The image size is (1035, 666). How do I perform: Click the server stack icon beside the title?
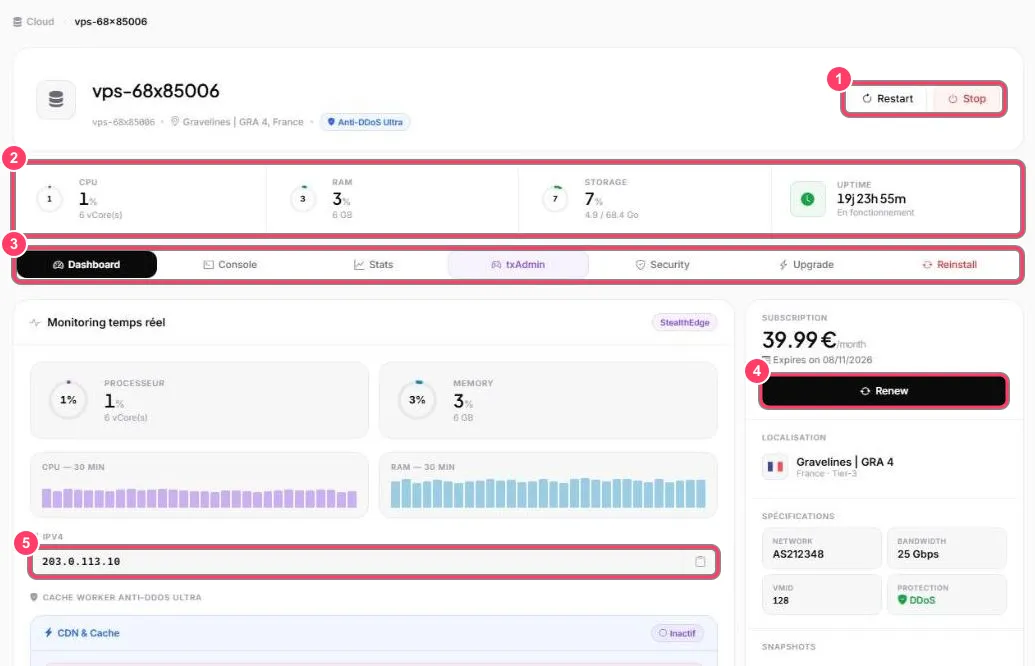[x=56, y=99]
